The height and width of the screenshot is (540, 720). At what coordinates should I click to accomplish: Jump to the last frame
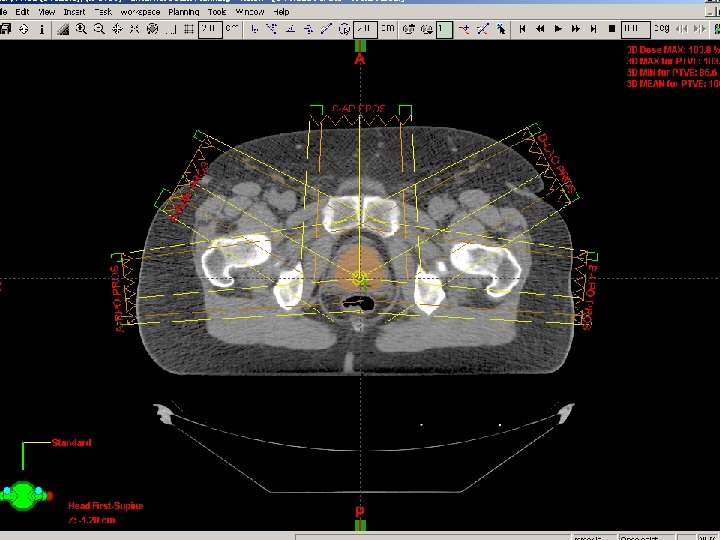tap(593, 29)
